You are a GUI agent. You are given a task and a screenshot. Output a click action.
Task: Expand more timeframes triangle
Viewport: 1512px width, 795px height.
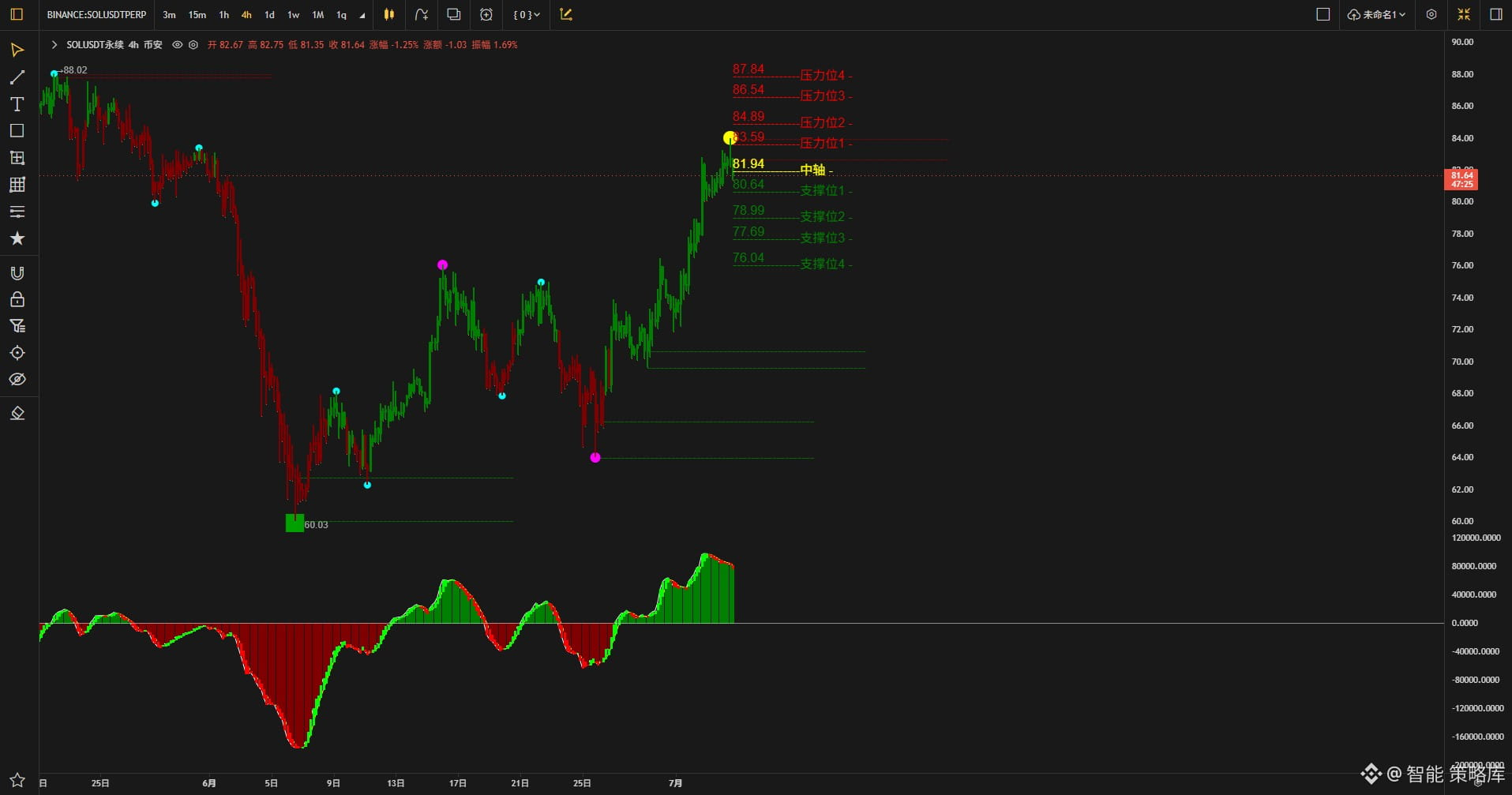pyautogui.click(x=362, y=15)
